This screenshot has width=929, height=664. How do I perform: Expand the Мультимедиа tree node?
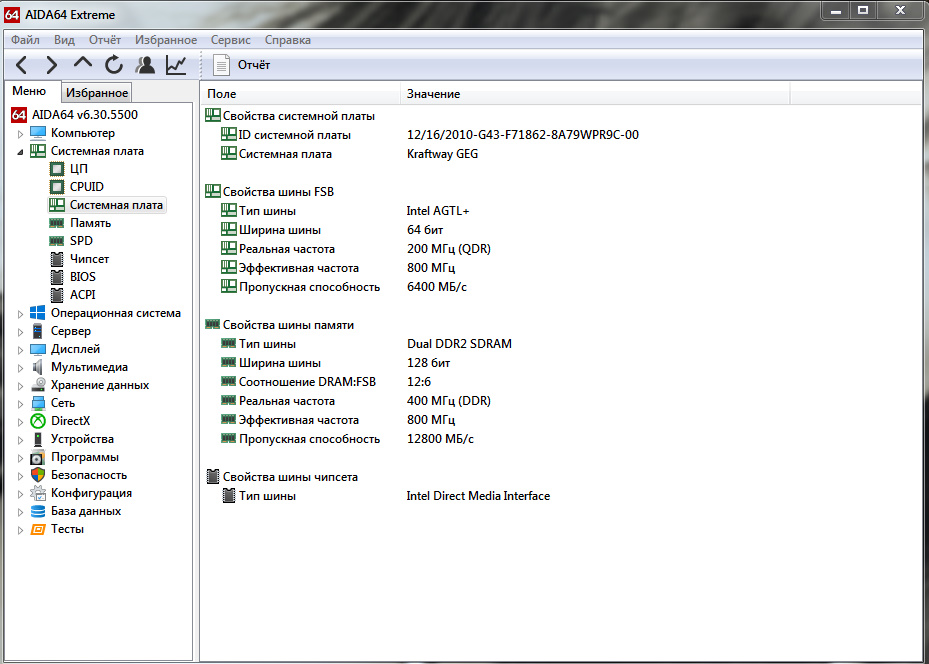coord(20,368)
